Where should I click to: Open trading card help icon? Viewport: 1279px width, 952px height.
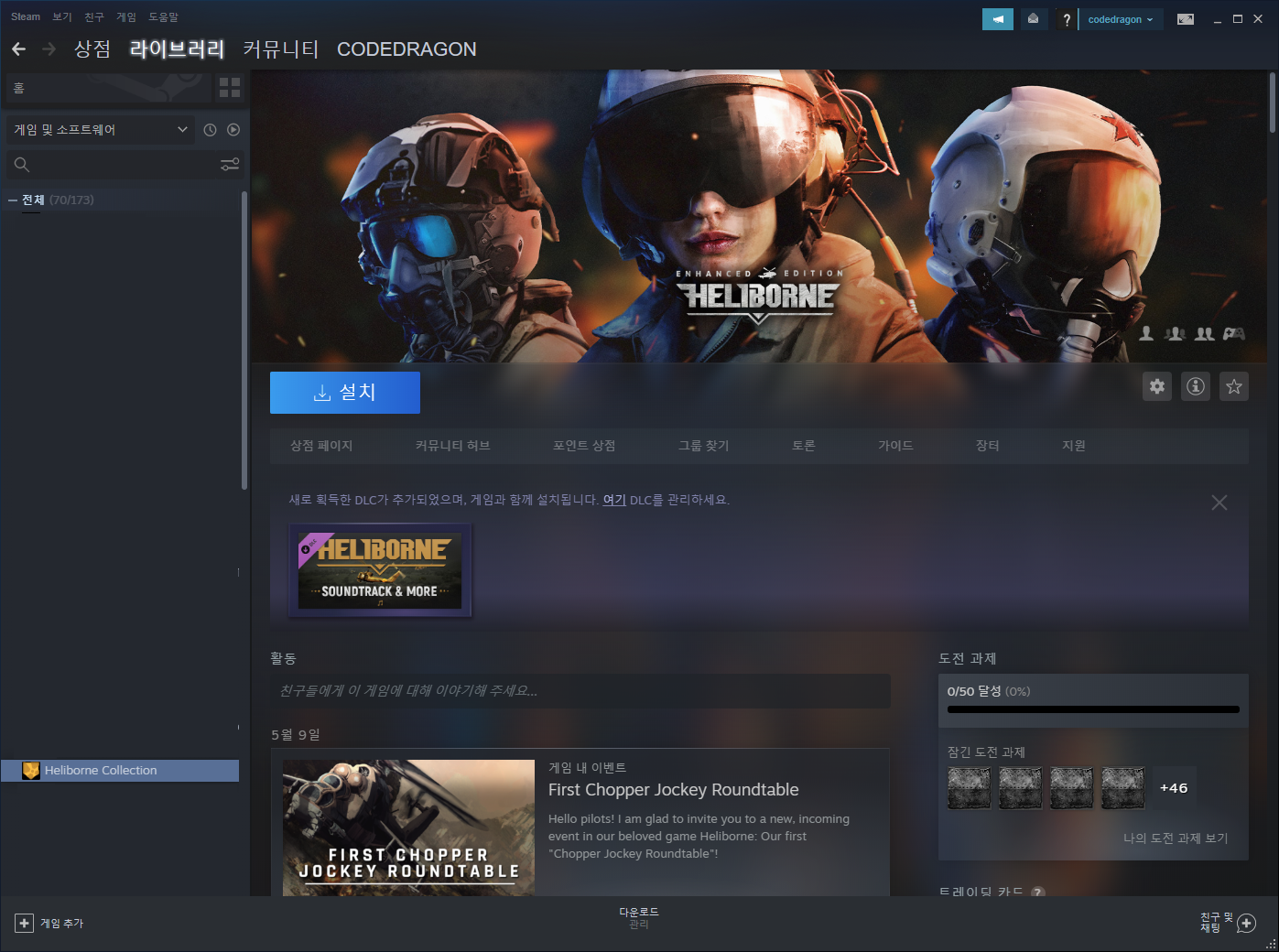(1038, 892)
